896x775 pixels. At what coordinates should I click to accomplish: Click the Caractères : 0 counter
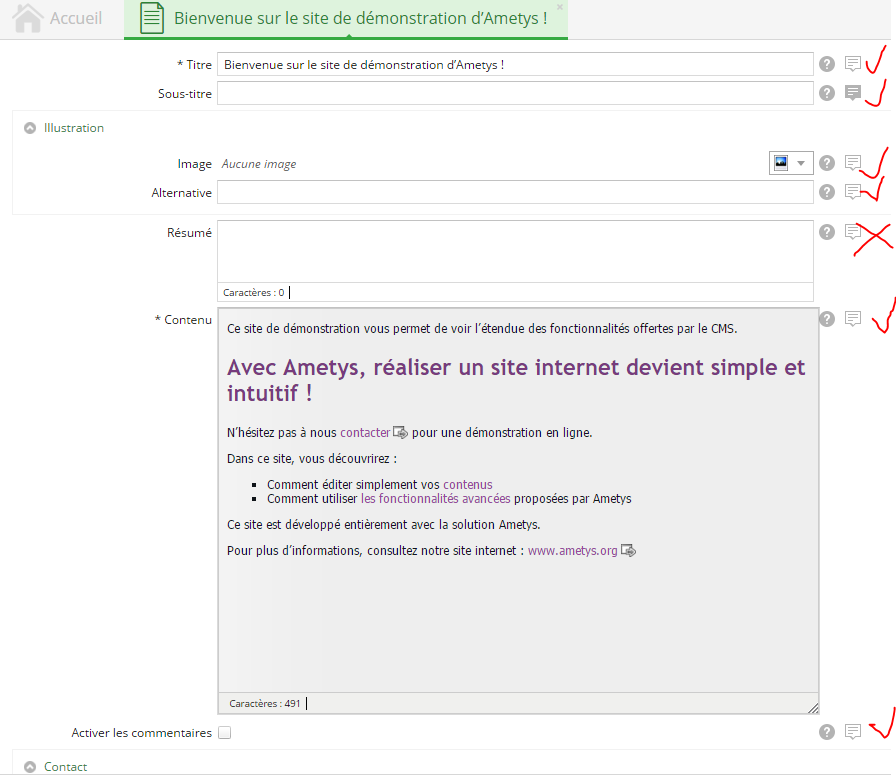click(x=253, y=293)
